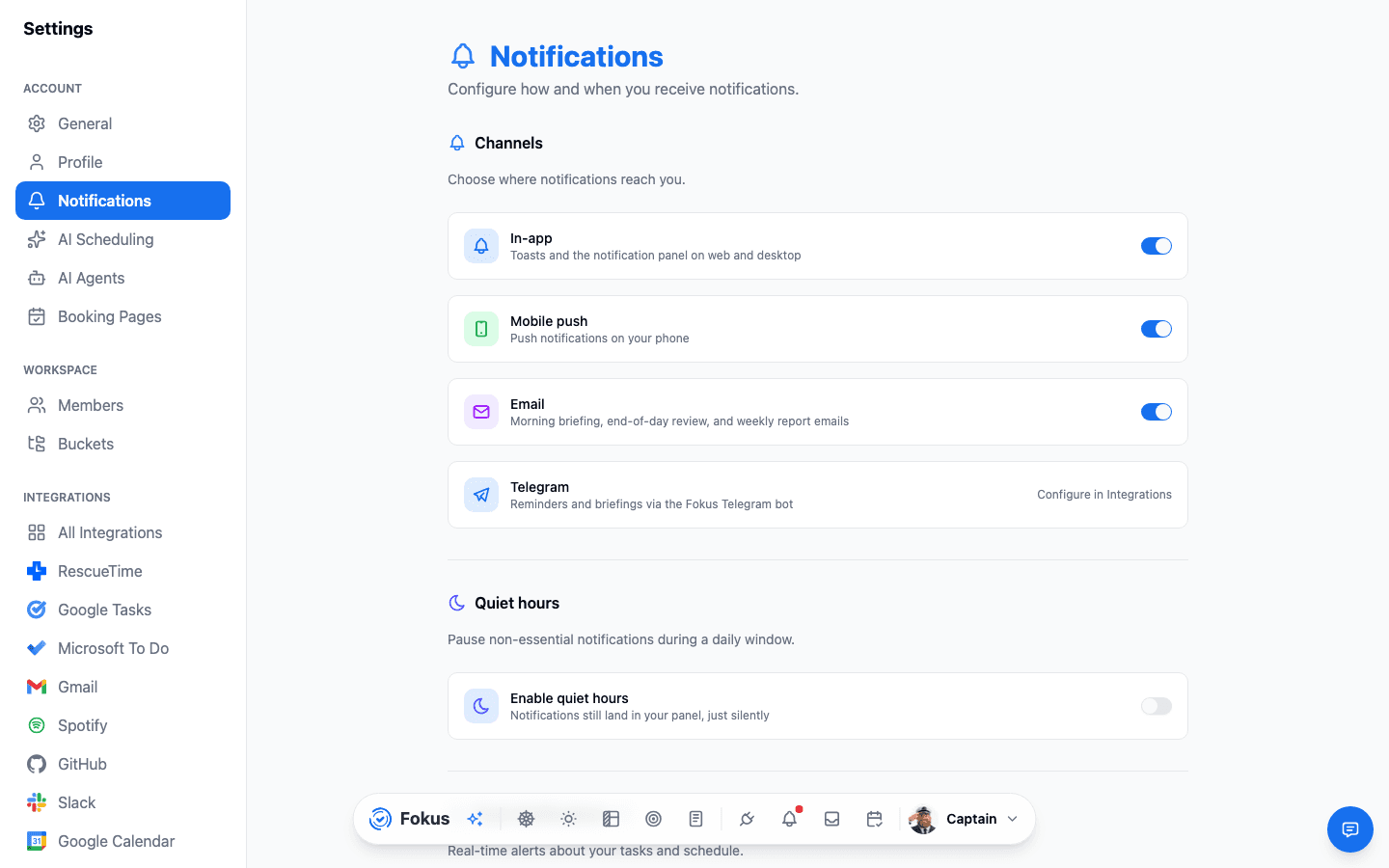Click the Email envelope channel icon
The image size is (1389, 868).
(x=481, y=412)
